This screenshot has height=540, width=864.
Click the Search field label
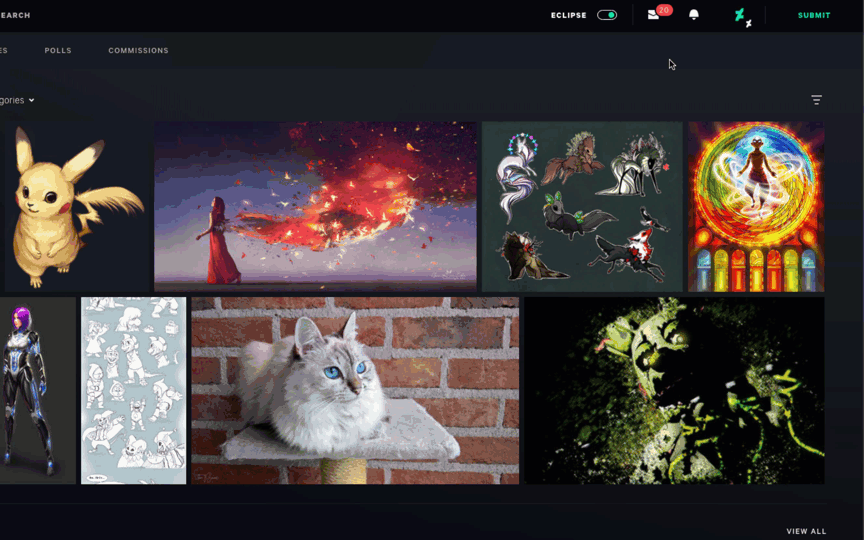[x=15, y=15]
